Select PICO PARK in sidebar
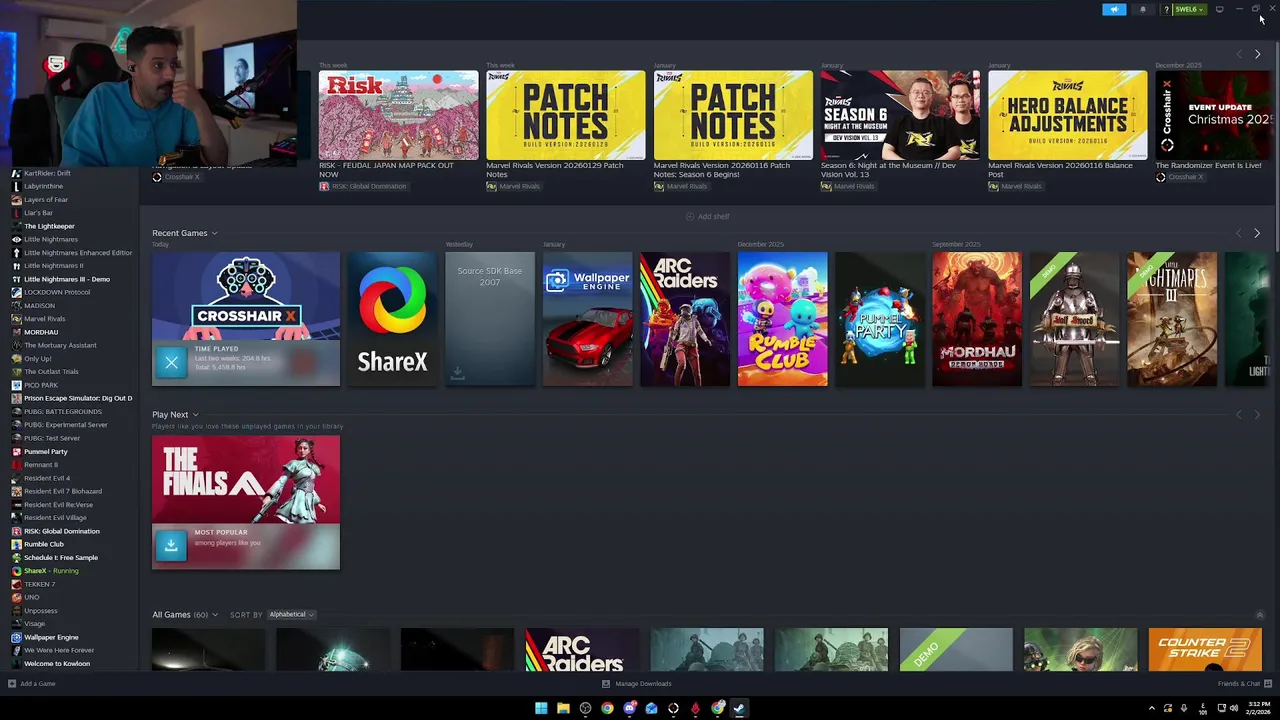This screenshot has width=1280, height=720. click(x=41, y=385)
